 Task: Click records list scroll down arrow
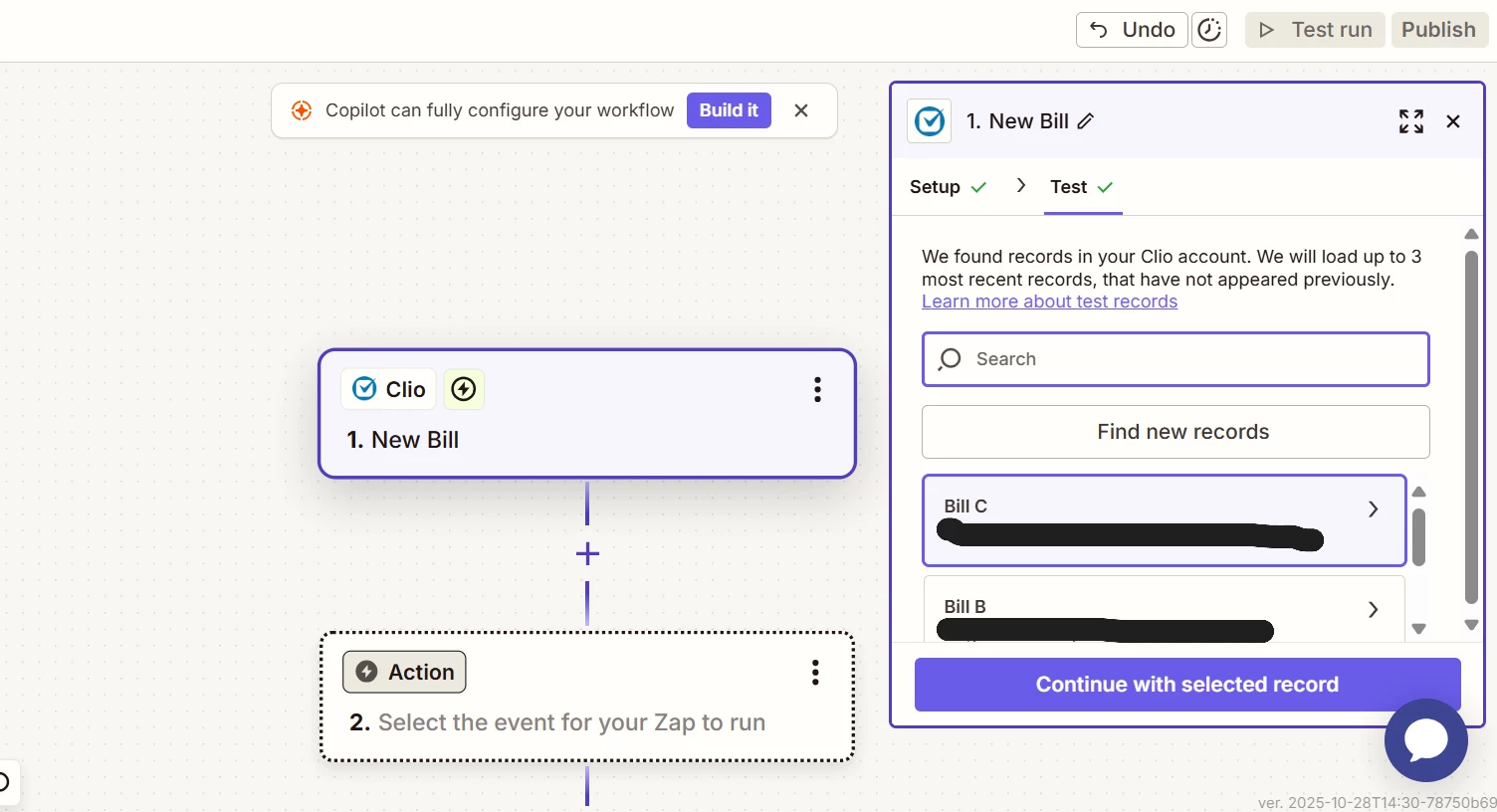coord(1419,628)
